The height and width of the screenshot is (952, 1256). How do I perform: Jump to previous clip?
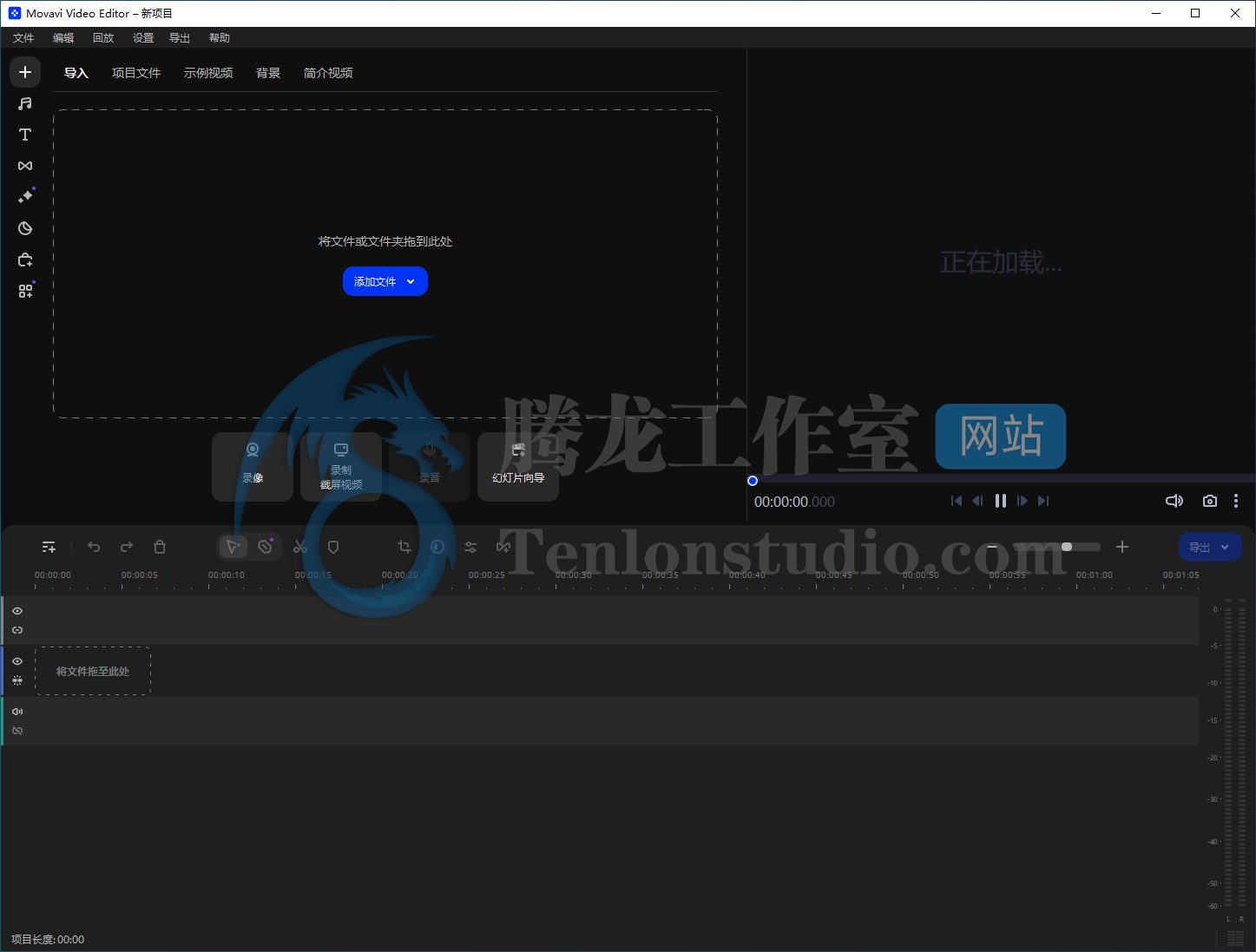tap(957, 501)
